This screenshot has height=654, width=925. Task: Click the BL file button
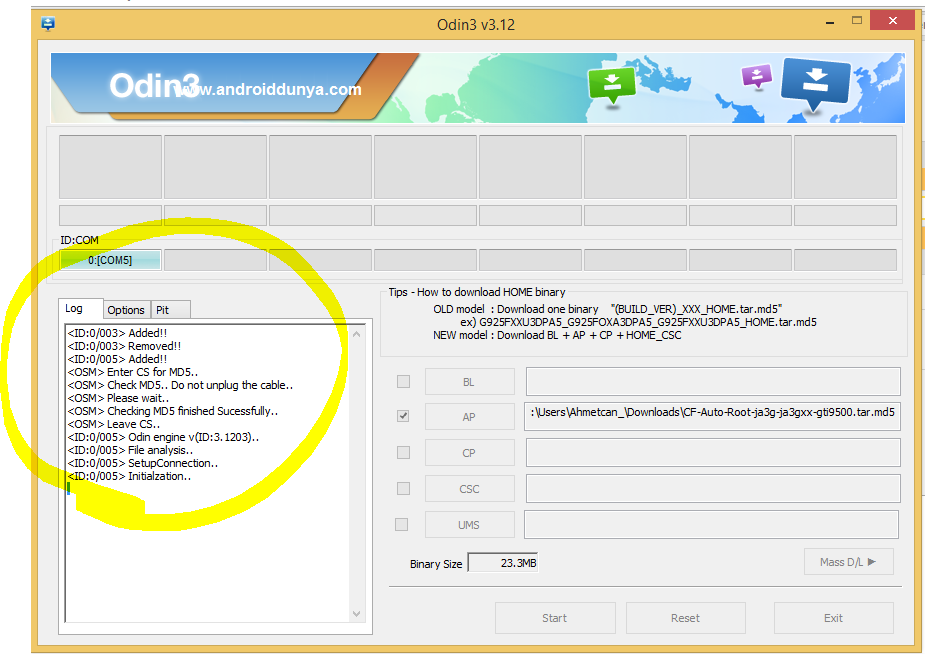(470, 382)
